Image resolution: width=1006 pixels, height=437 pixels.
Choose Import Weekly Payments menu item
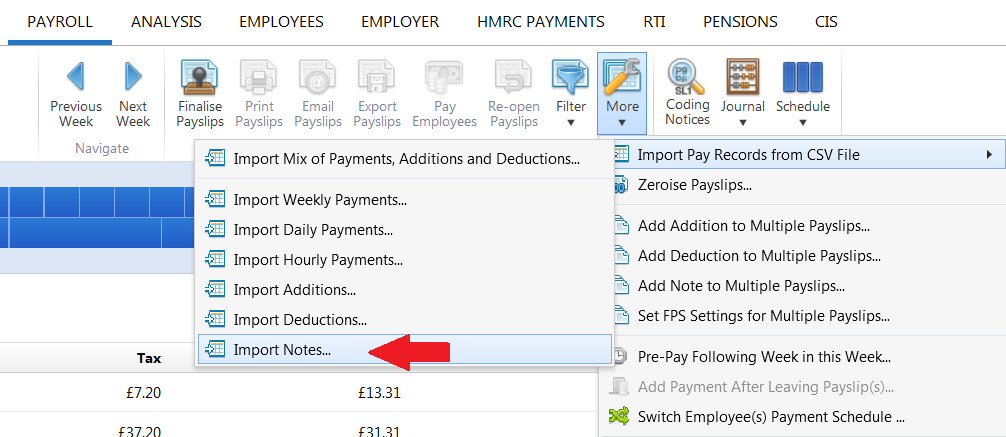[404, 200]
